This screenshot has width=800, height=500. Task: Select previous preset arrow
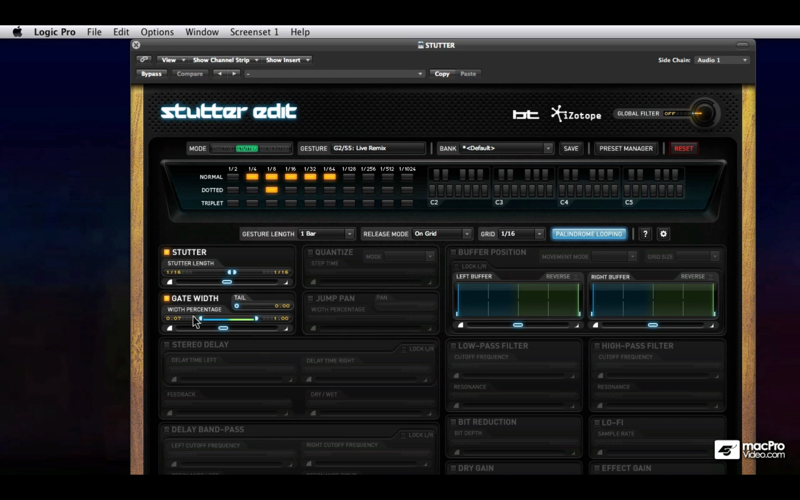coord(219,73)
